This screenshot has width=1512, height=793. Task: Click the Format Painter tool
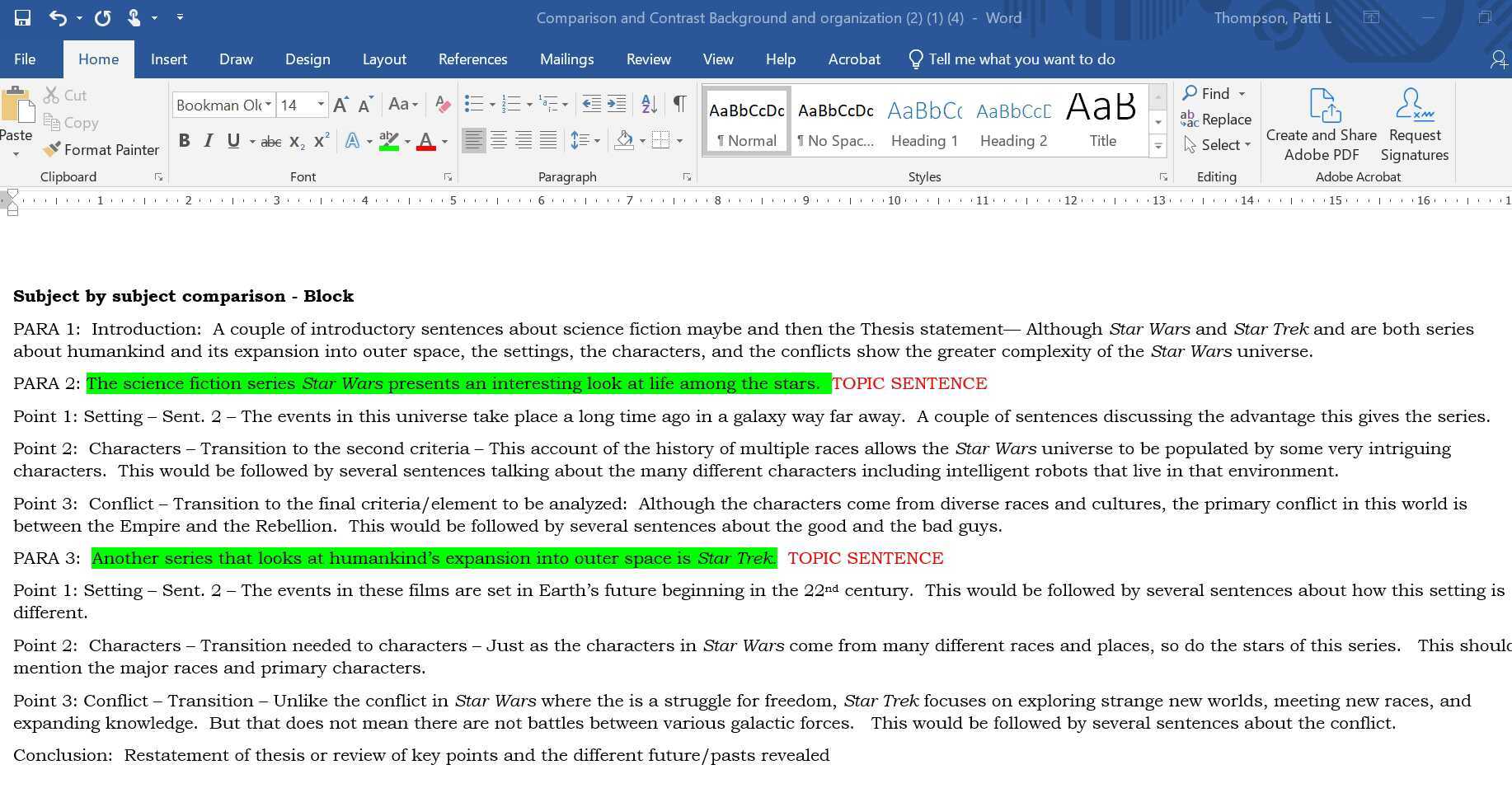click(101, 149)
